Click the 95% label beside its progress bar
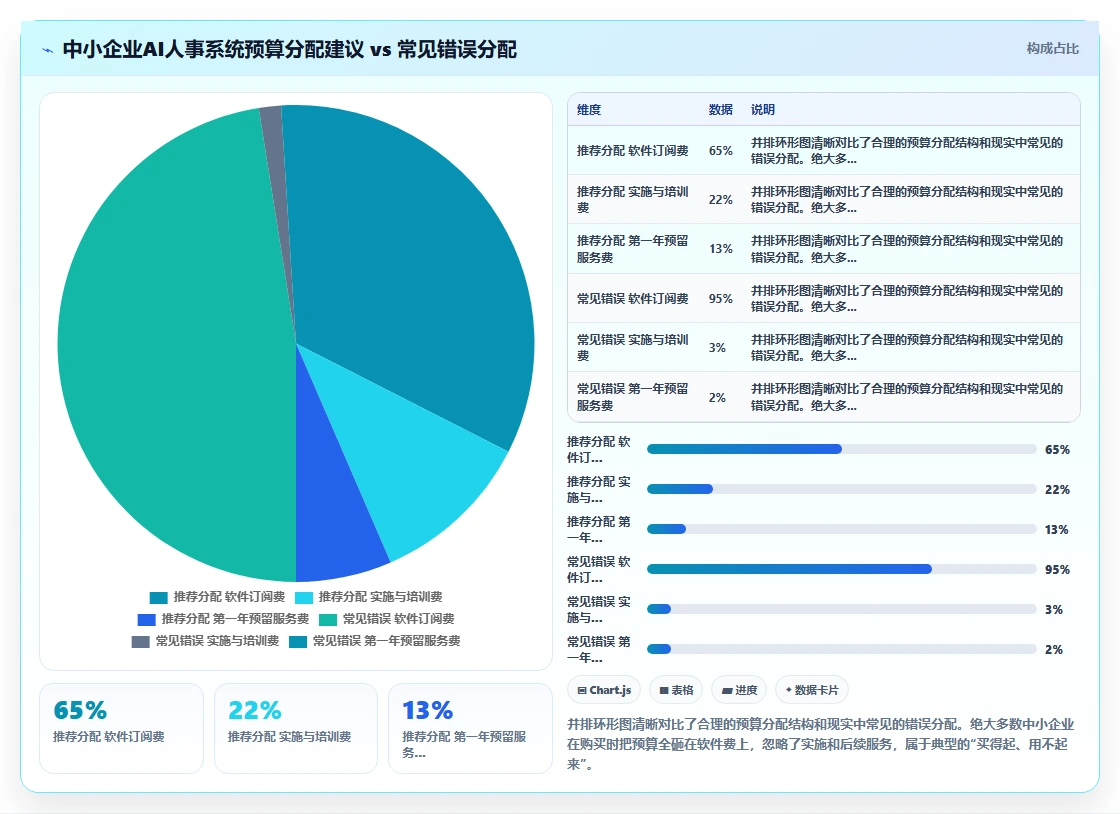This screenshot has width=1120, height=814. click(x=1057, y=570)
